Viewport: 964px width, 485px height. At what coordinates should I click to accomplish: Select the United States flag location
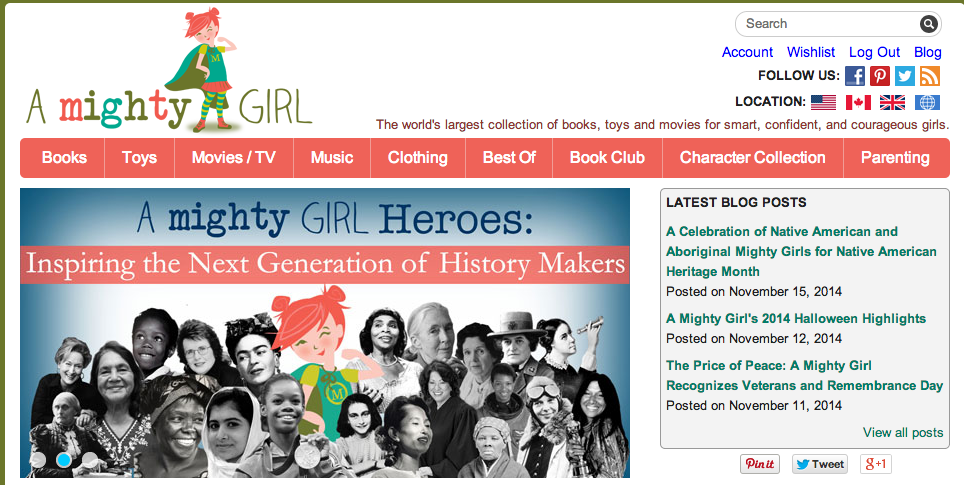coord(823,102)
